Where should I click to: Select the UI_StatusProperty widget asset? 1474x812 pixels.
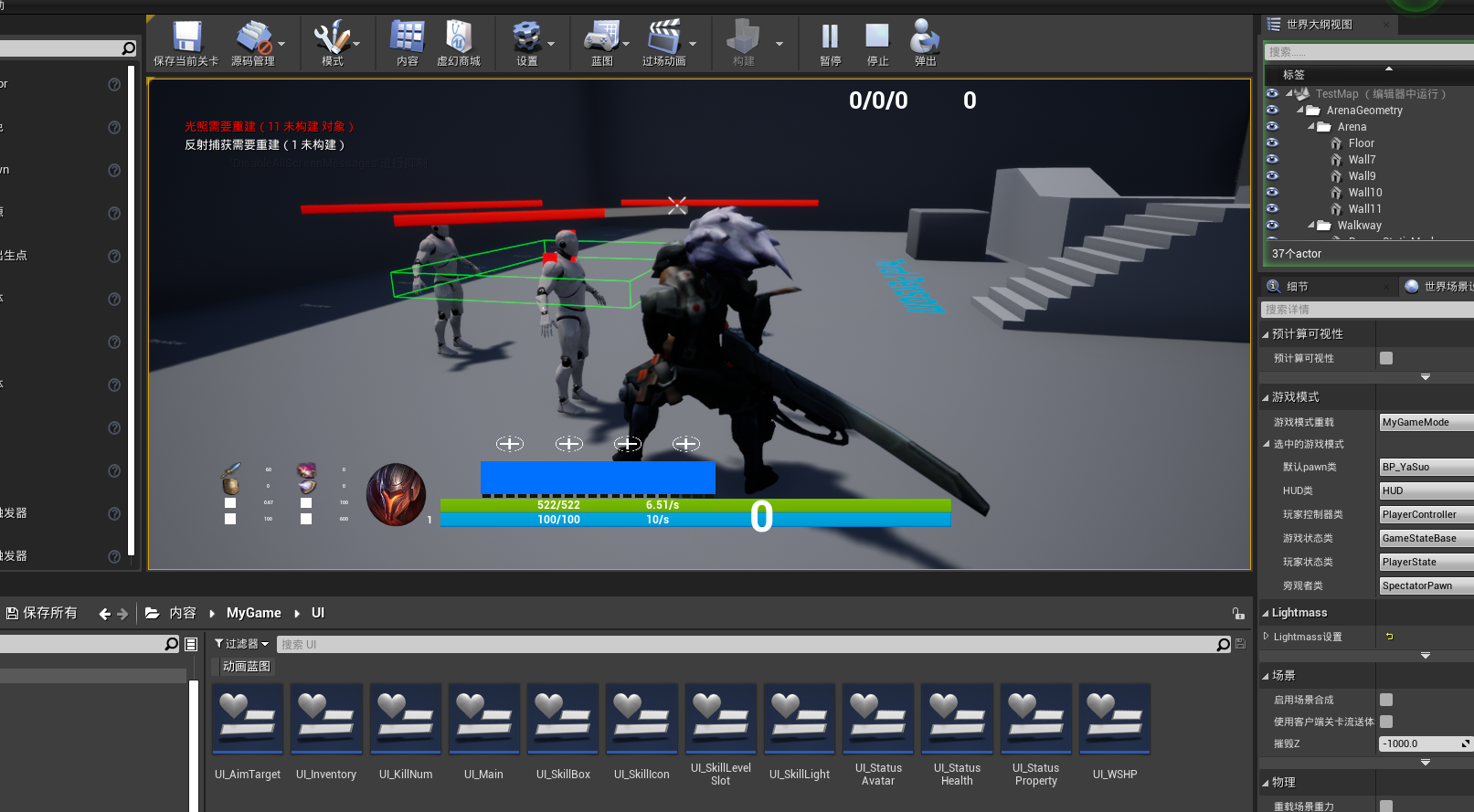(1036, 719)
